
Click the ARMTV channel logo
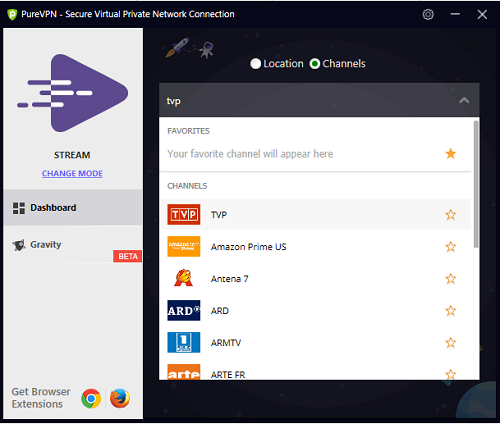(x=184, y=342)
